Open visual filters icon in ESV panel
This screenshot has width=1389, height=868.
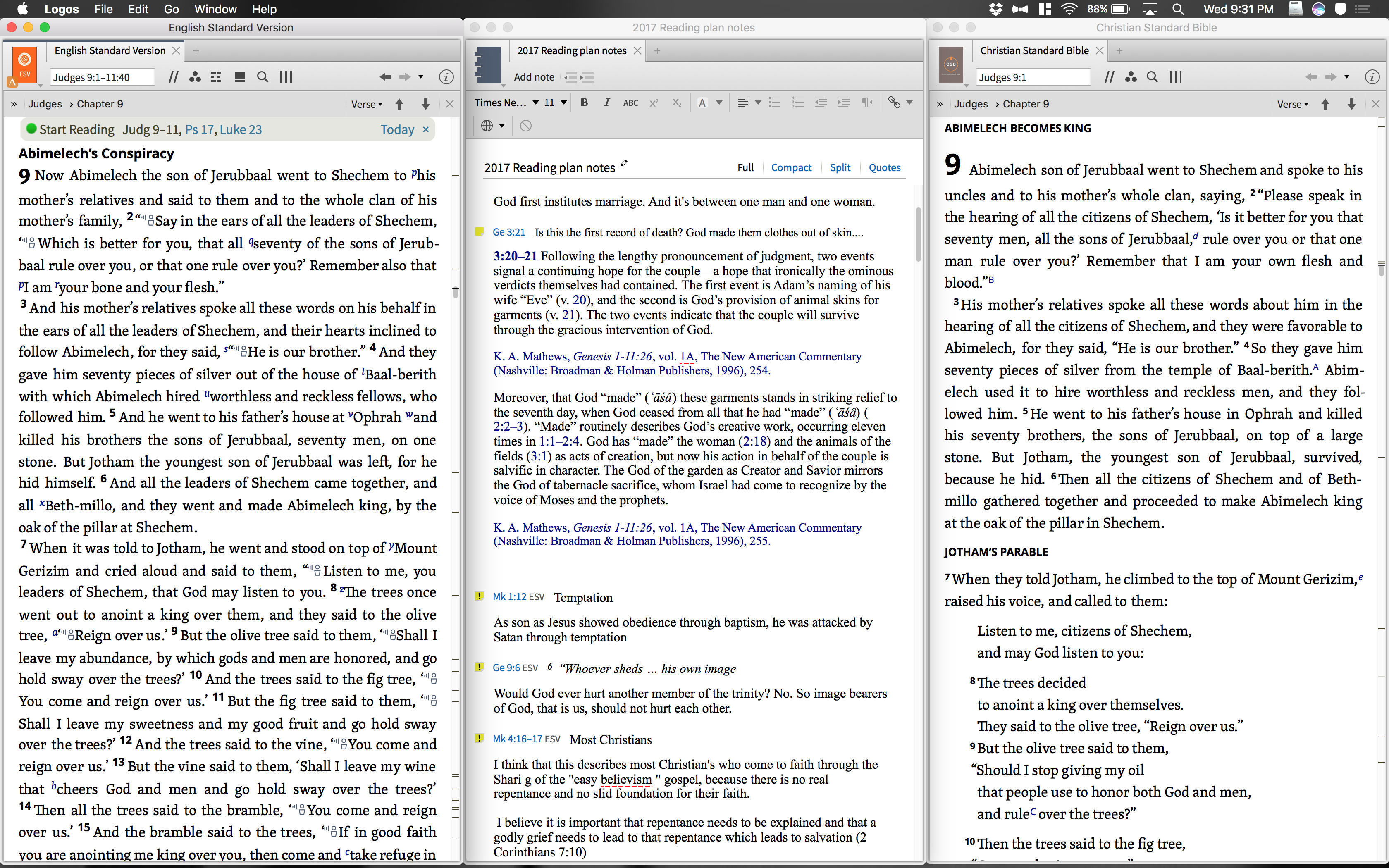(x=195, y=77)
